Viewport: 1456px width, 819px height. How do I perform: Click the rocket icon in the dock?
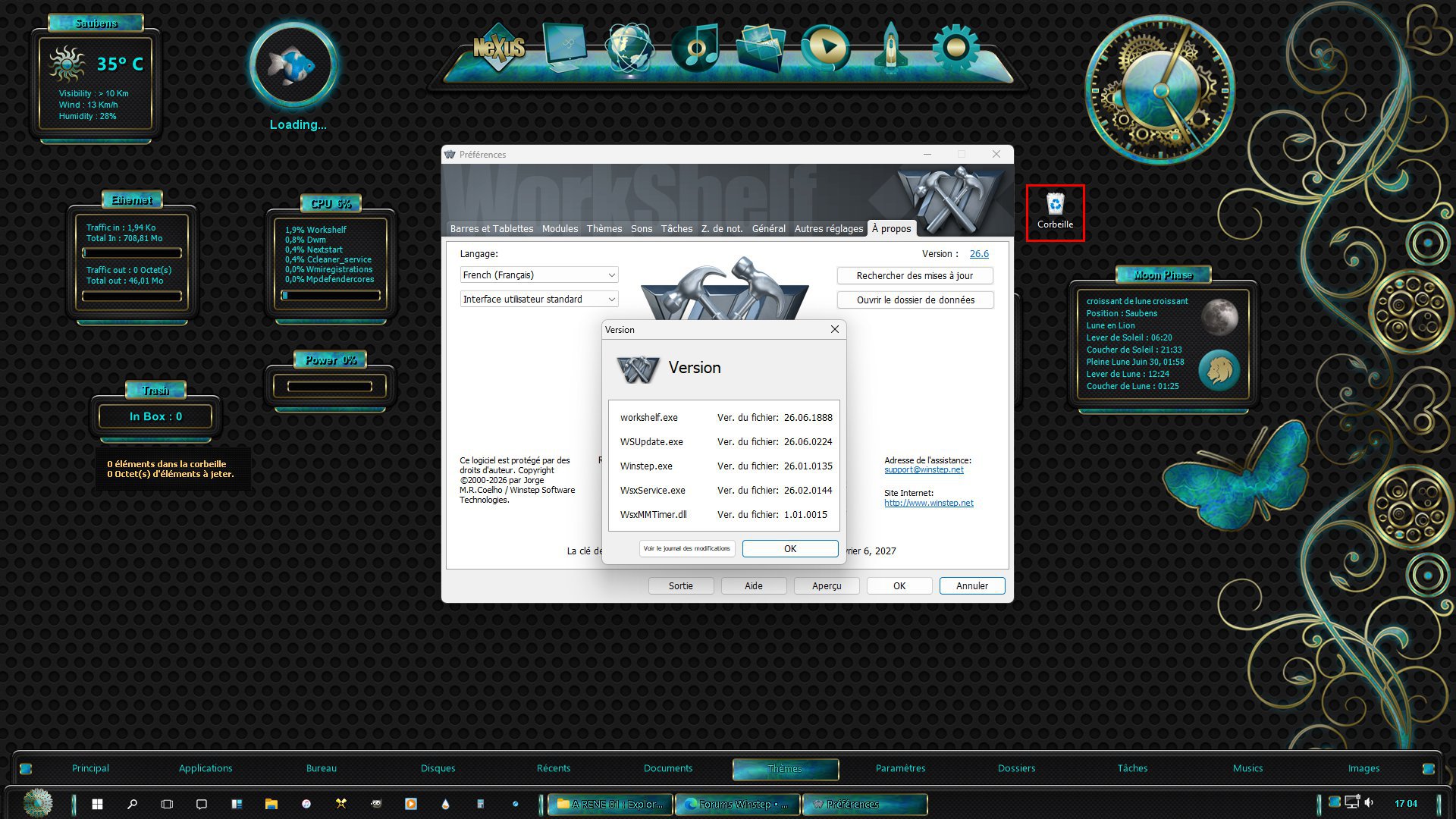(891, 47)
